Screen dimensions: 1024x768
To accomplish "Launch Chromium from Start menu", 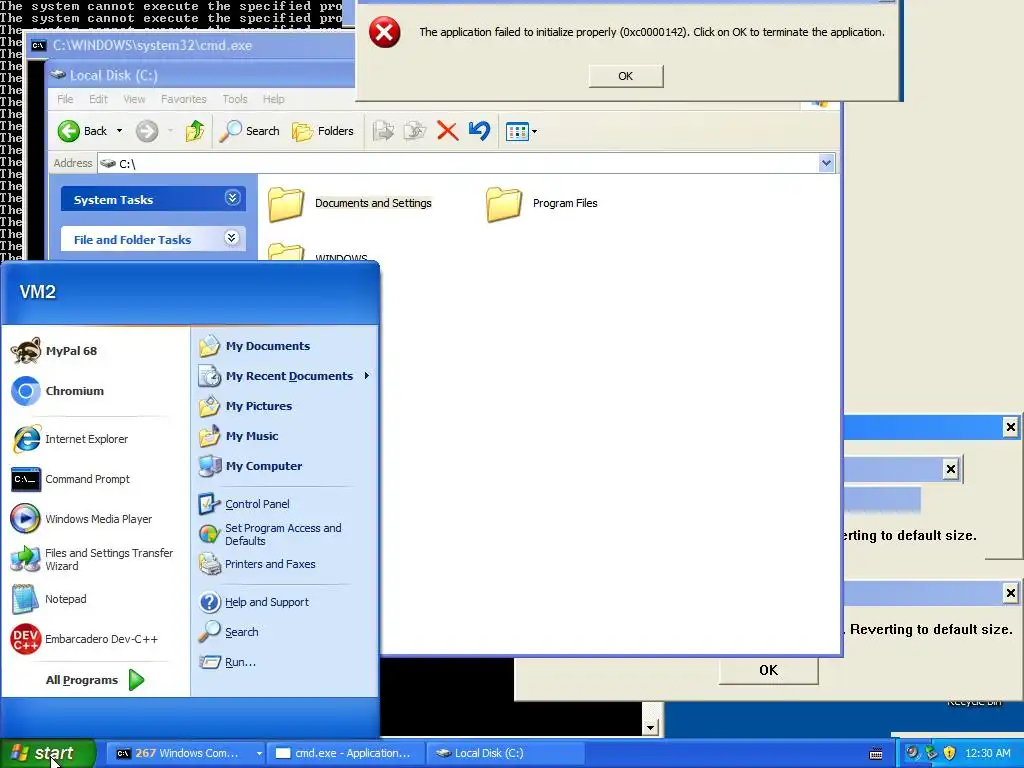I will (x=57, y=391).
